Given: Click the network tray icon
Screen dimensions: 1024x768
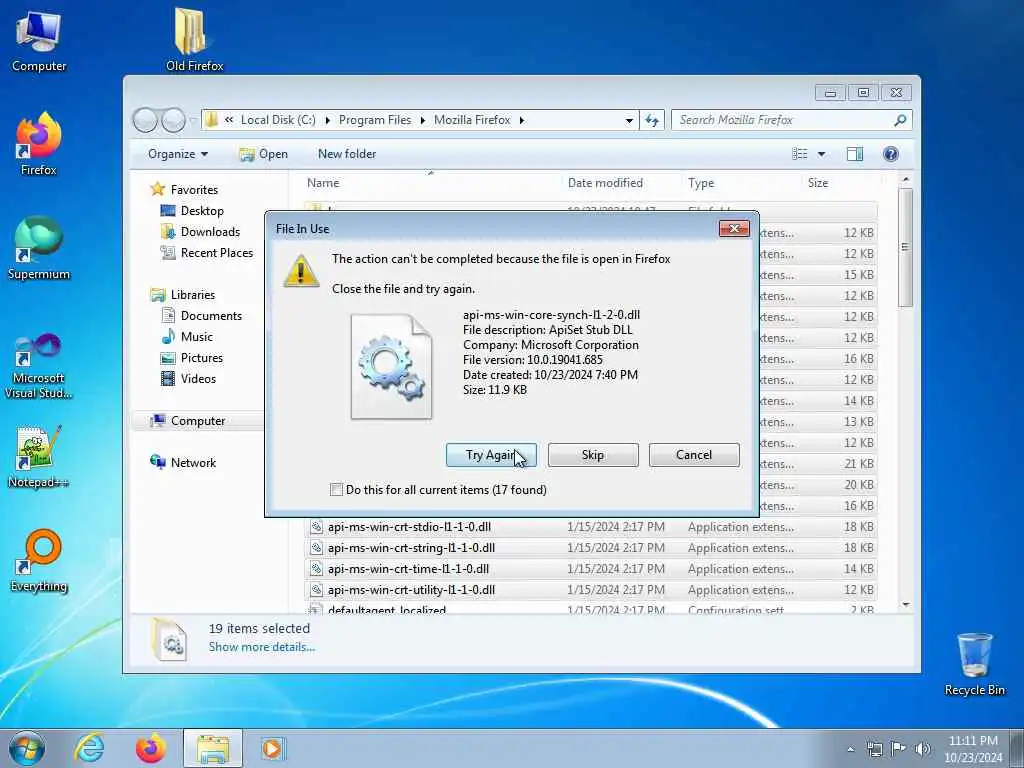Looking at the screenshot, I should (874, 748).
